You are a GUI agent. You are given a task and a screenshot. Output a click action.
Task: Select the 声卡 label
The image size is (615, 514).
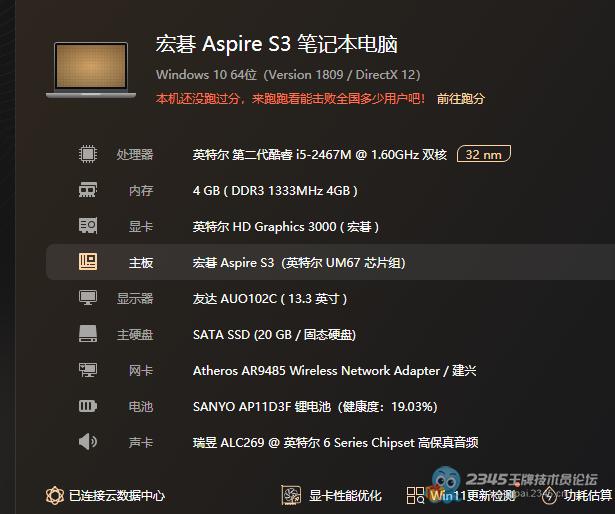click(141, 443)
